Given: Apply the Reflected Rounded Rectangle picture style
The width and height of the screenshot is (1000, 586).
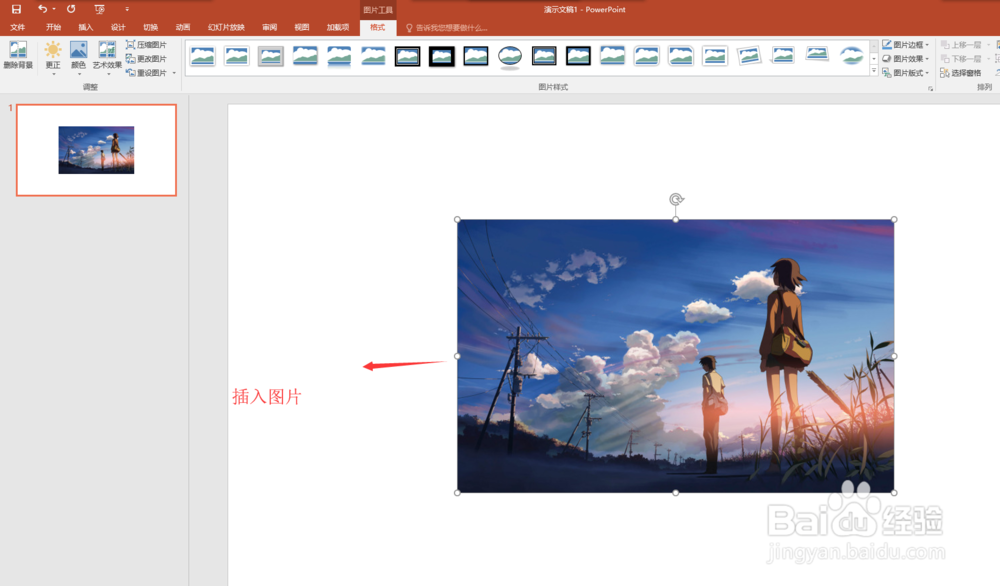Looking at the screenshot, I should 339,56.
